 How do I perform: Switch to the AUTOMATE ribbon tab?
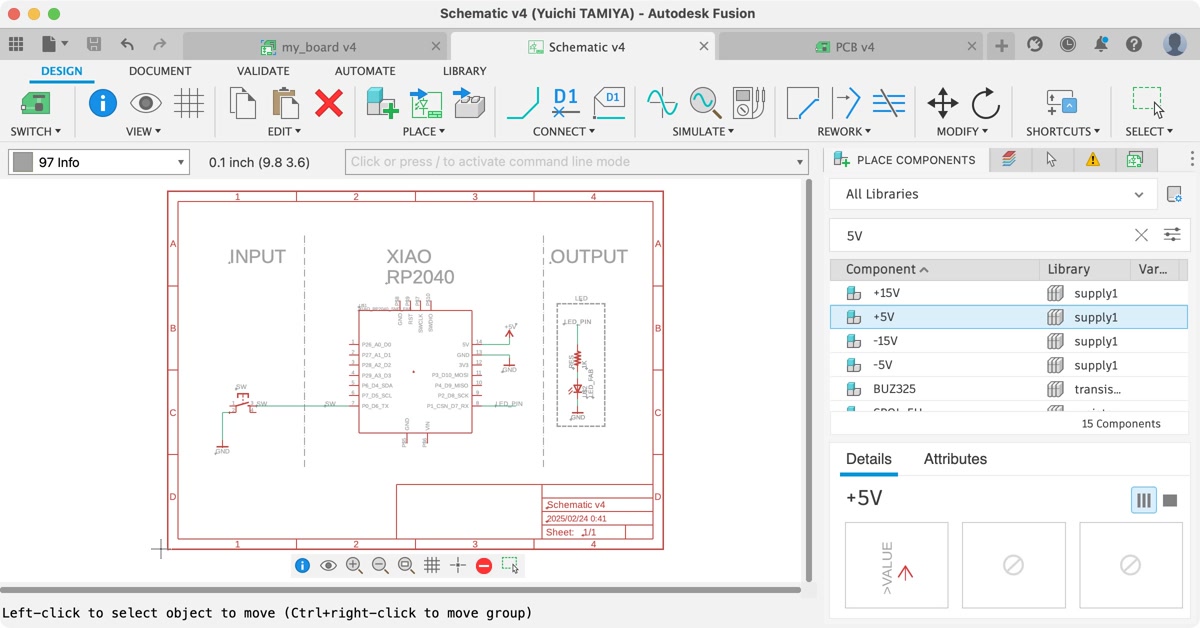365,71
